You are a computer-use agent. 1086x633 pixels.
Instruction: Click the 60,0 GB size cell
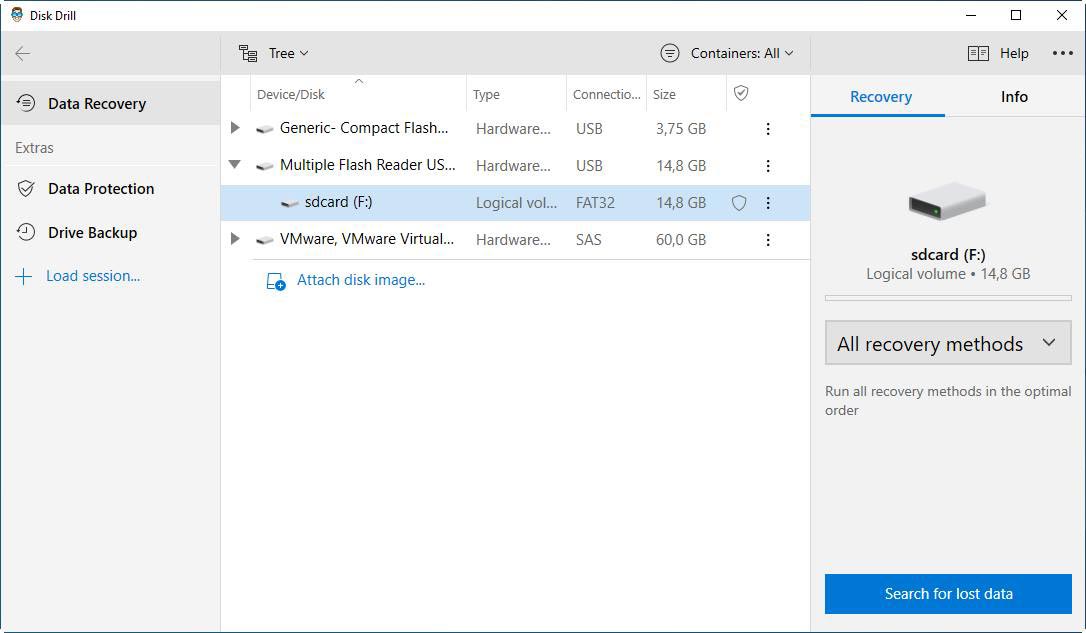(x=681, y=240)
